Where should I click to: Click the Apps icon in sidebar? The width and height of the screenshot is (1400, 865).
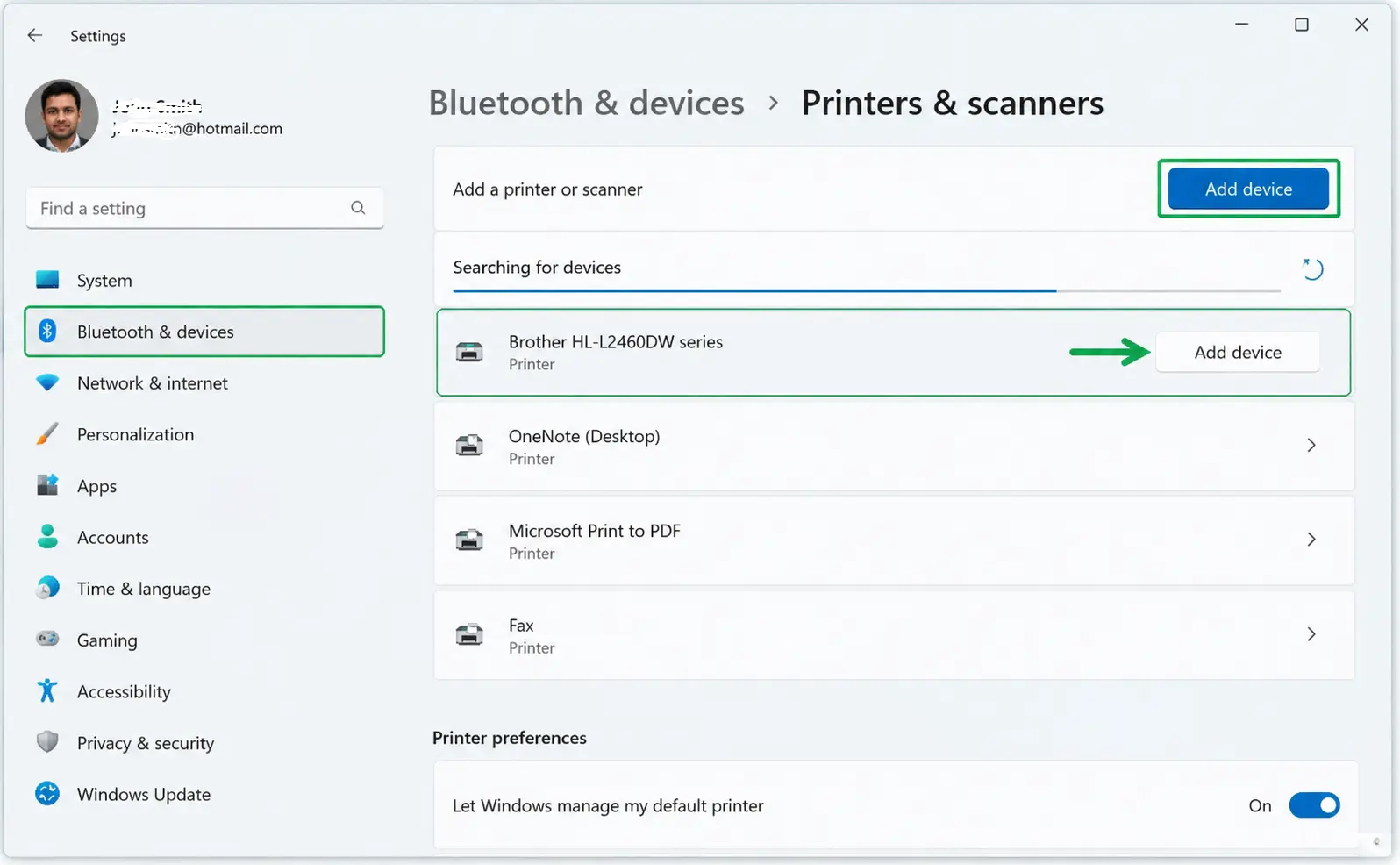[x=47, y=485]
